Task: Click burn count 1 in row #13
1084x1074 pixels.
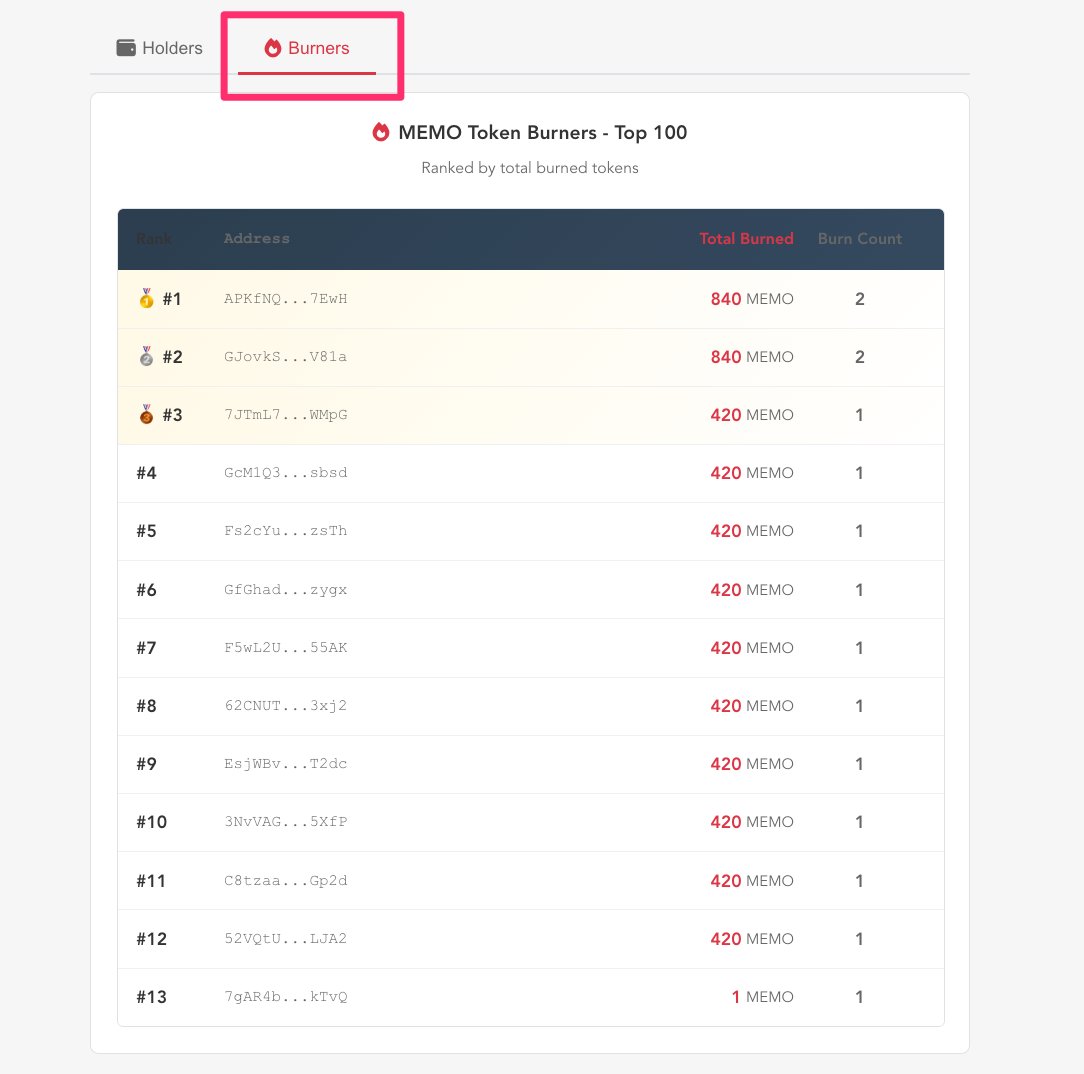Action: click(859, 997)
